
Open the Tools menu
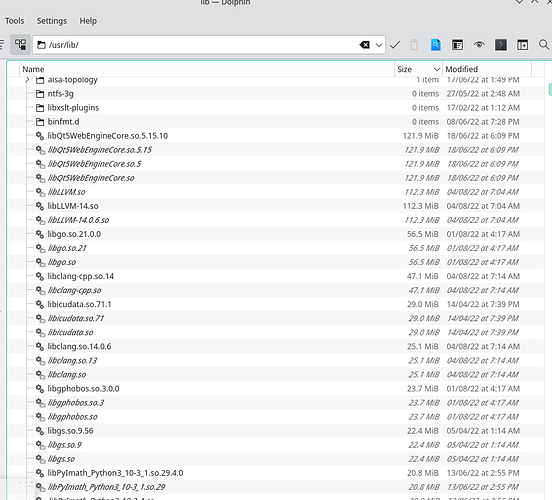[x=14, y=21]
